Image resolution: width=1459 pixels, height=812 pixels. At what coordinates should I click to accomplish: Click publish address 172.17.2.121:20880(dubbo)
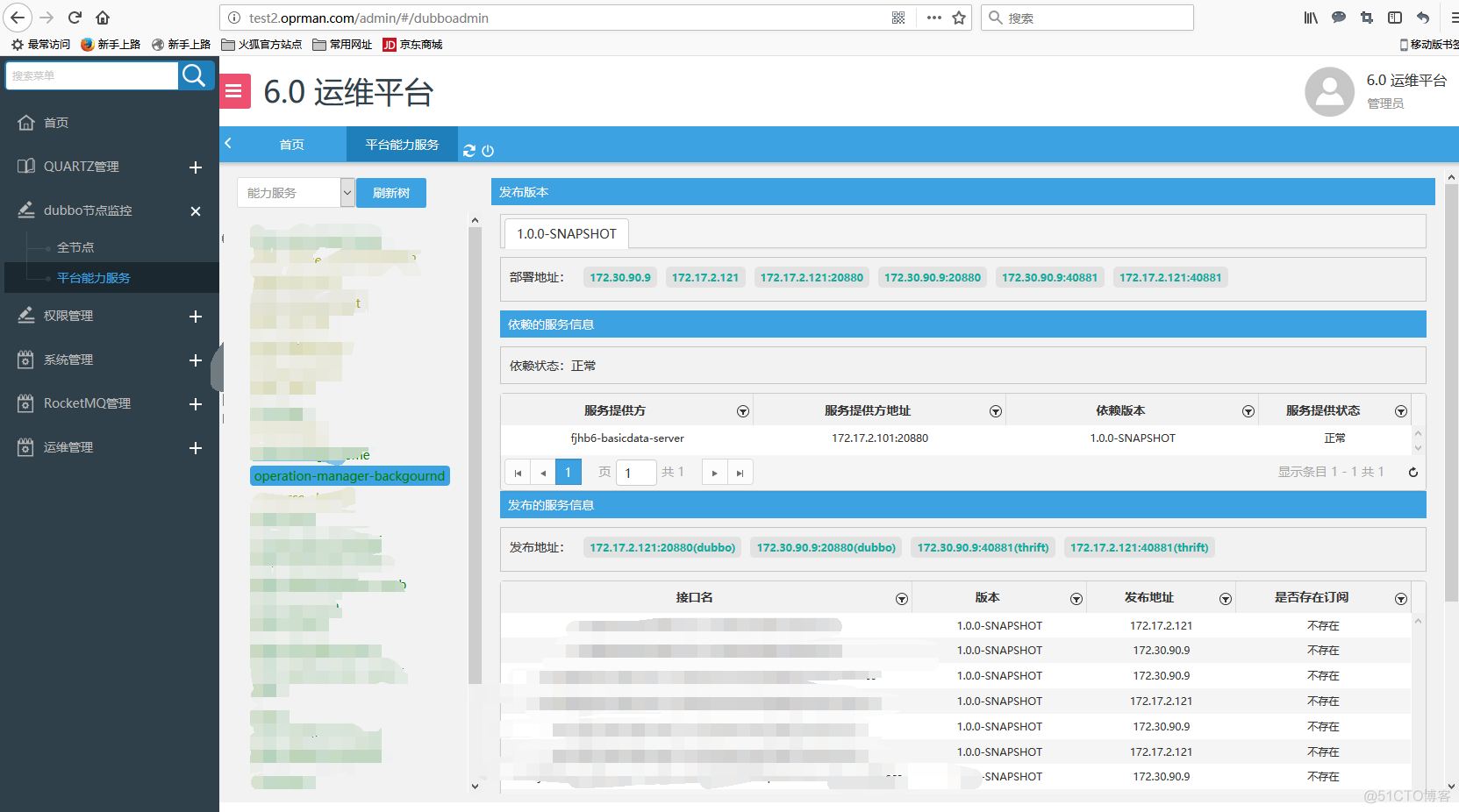[x=662, y=548]
